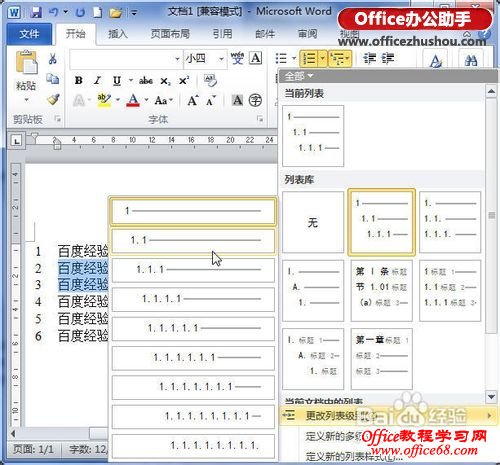The image size is (500, 465).
Task: Click the Save icon in quick access toolbar
Action: [x=36, y=13]
